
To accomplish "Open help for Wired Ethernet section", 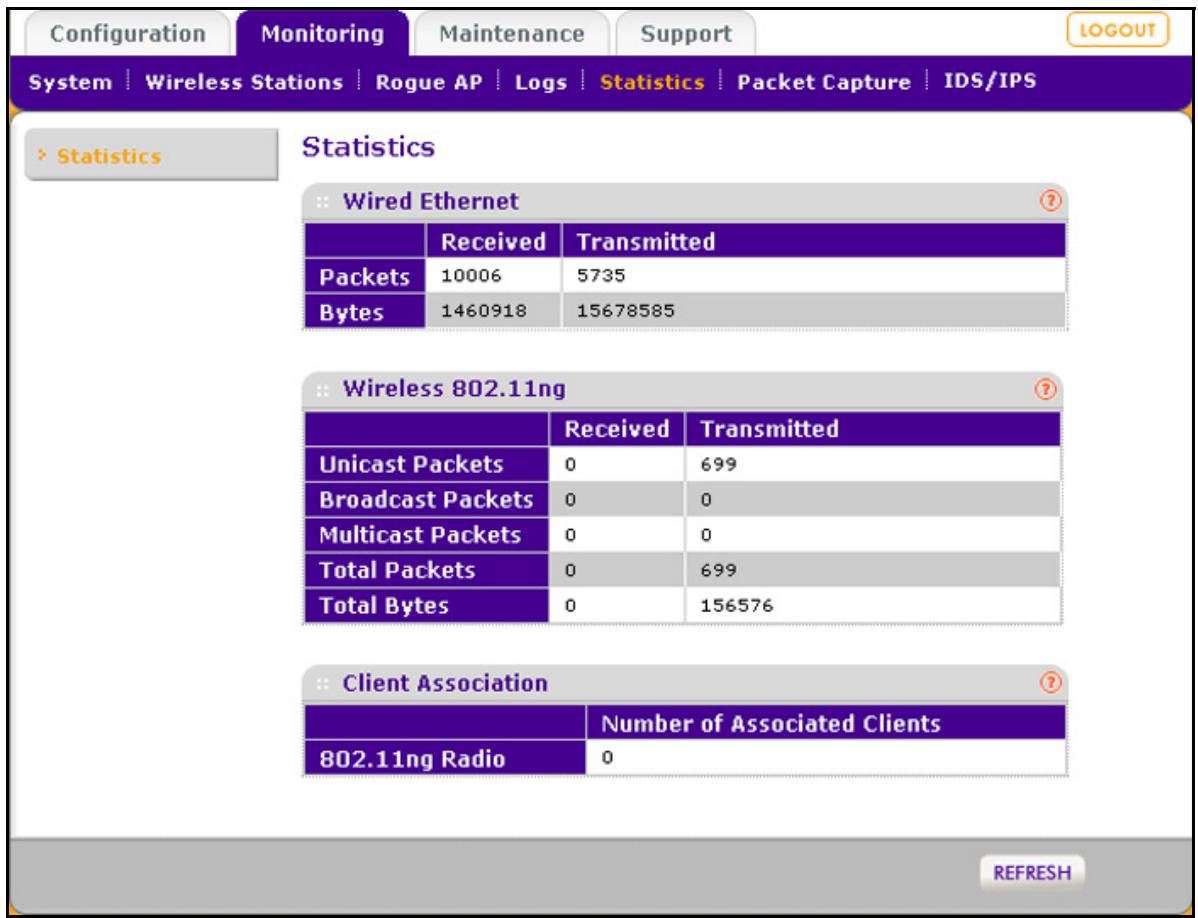I will coord(1051,201).
